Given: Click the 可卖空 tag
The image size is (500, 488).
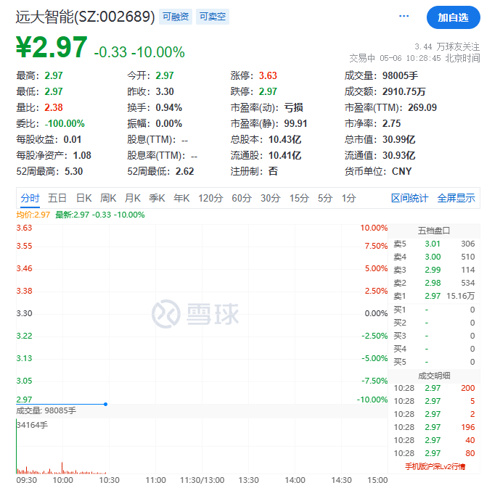Looking at the screenshot, I should [x=212, y=17].
